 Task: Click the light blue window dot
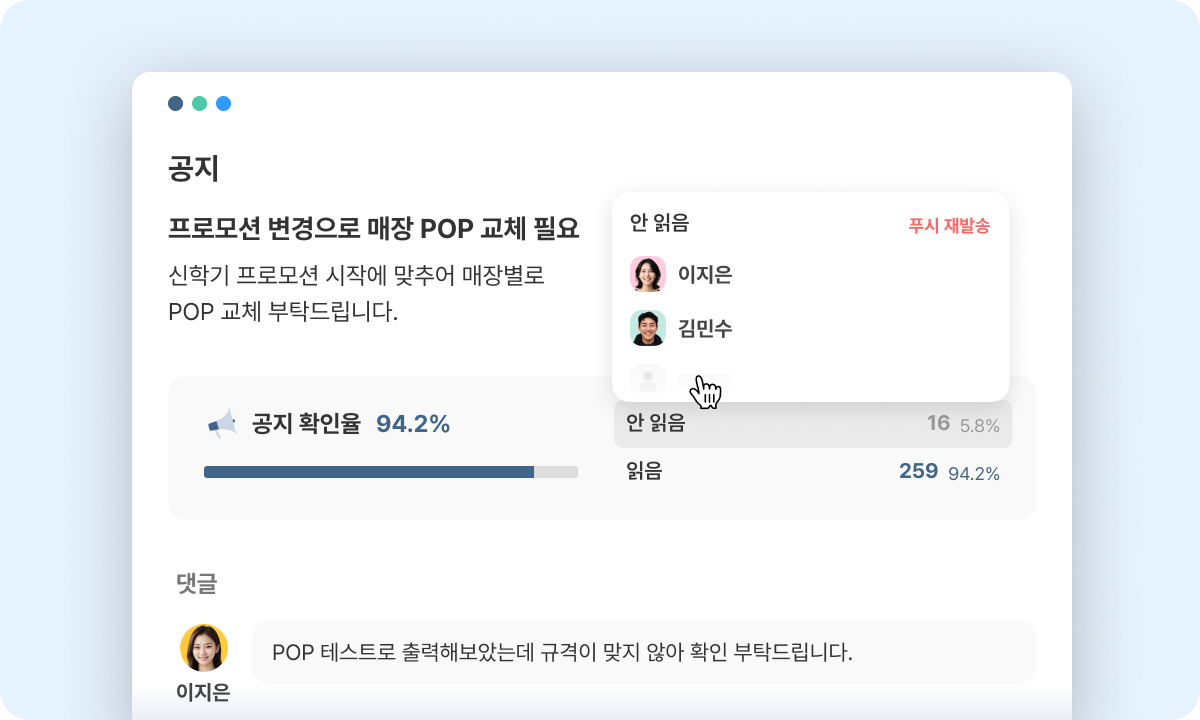click(223, 103)
